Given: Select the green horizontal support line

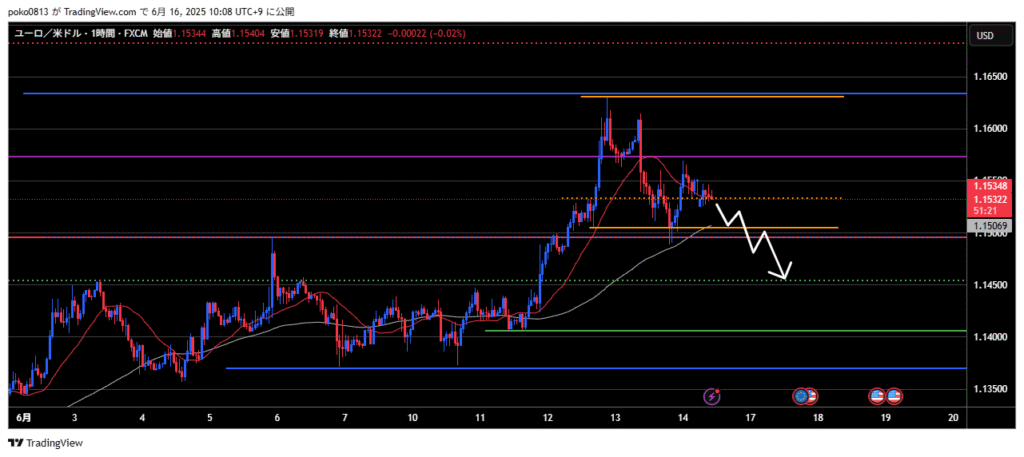Looking at the screenshot, I should pos(700,330).
